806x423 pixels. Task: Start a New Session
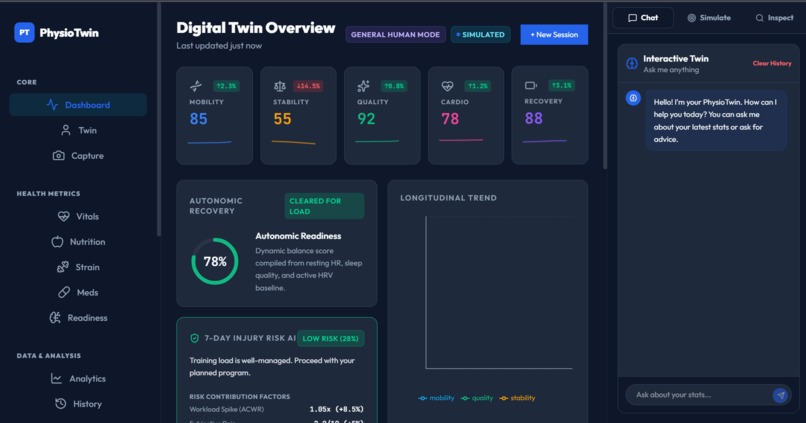pos(554,34)
